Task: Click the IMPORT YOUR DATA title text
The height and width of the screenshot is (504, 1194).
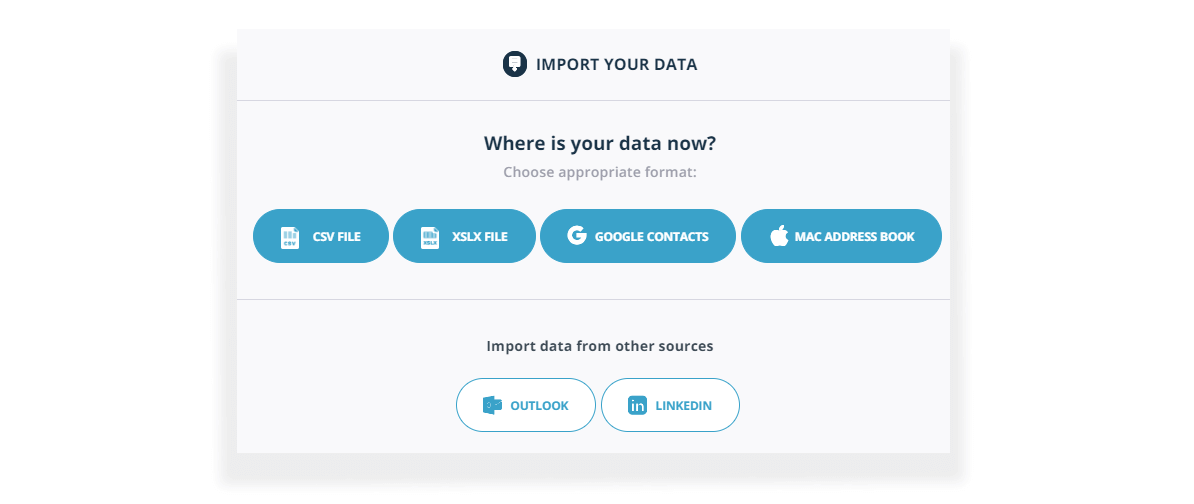Action: [x=617, y=65]
